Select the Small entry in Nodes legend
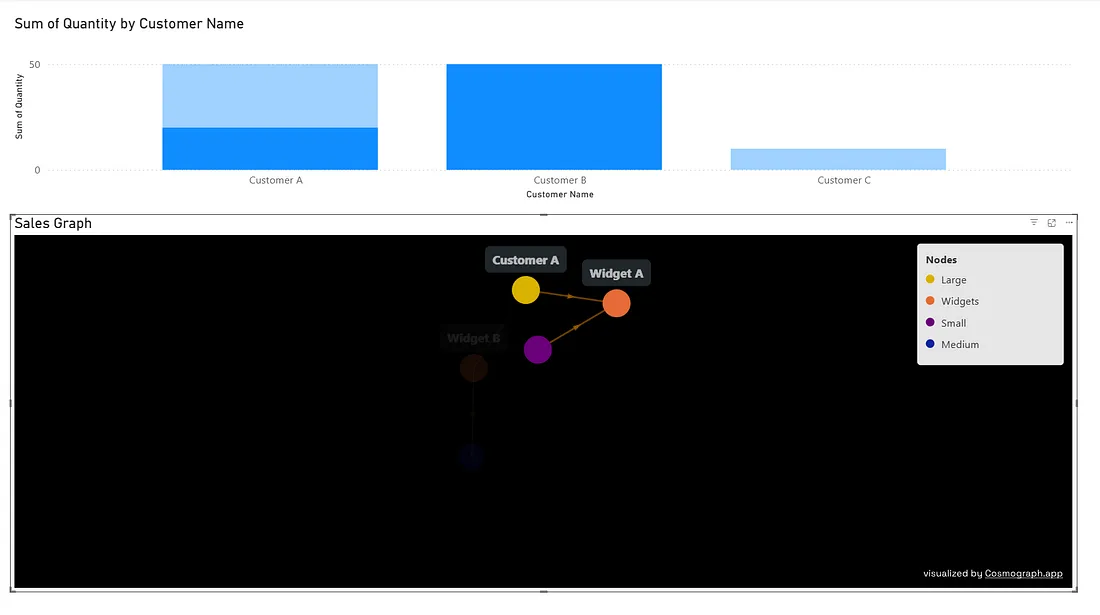This screenshot has width=1100, height=615. point(953,323)
